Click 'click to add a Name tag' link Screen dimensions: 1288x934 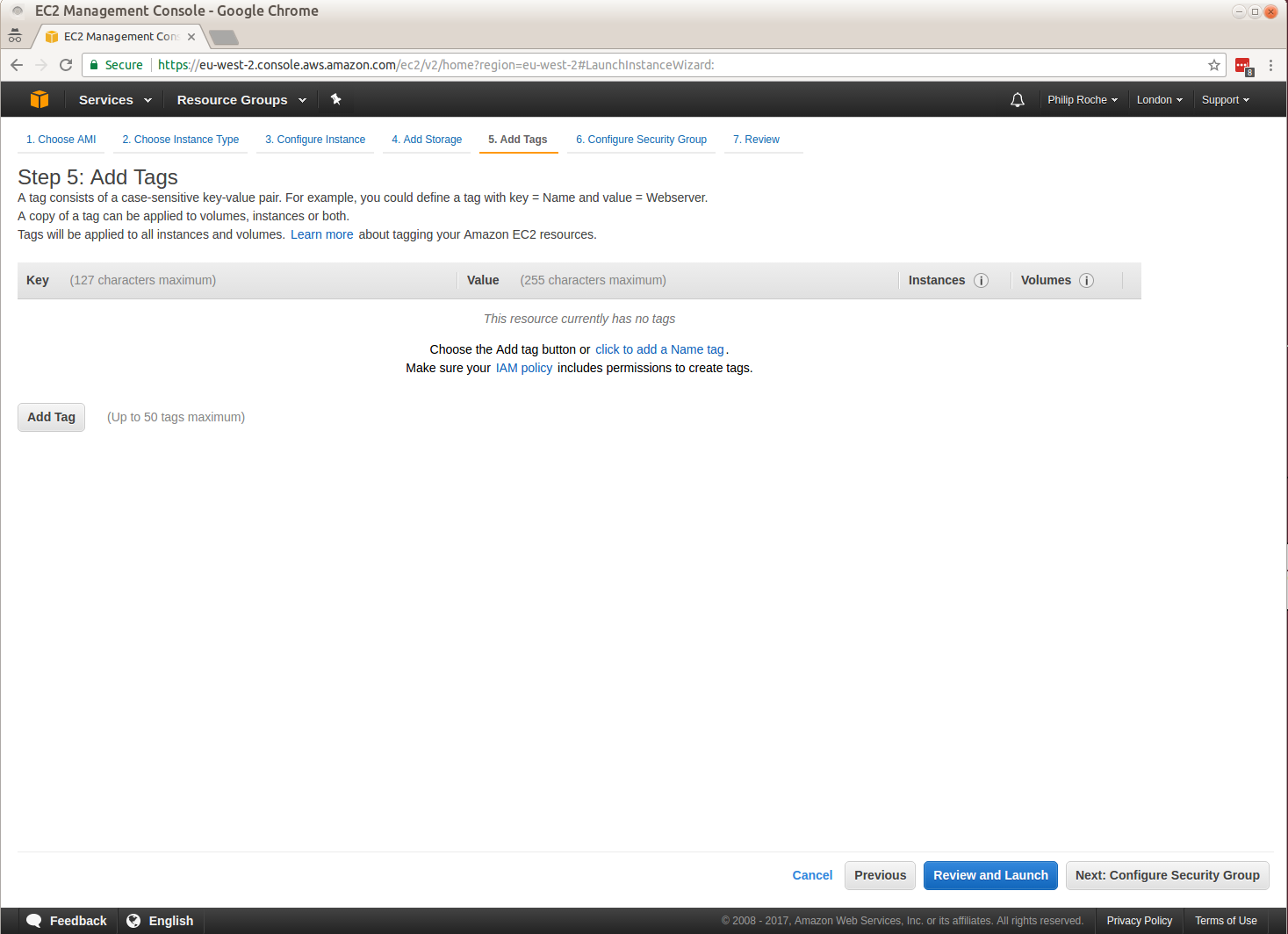click(x=659, y=349)
